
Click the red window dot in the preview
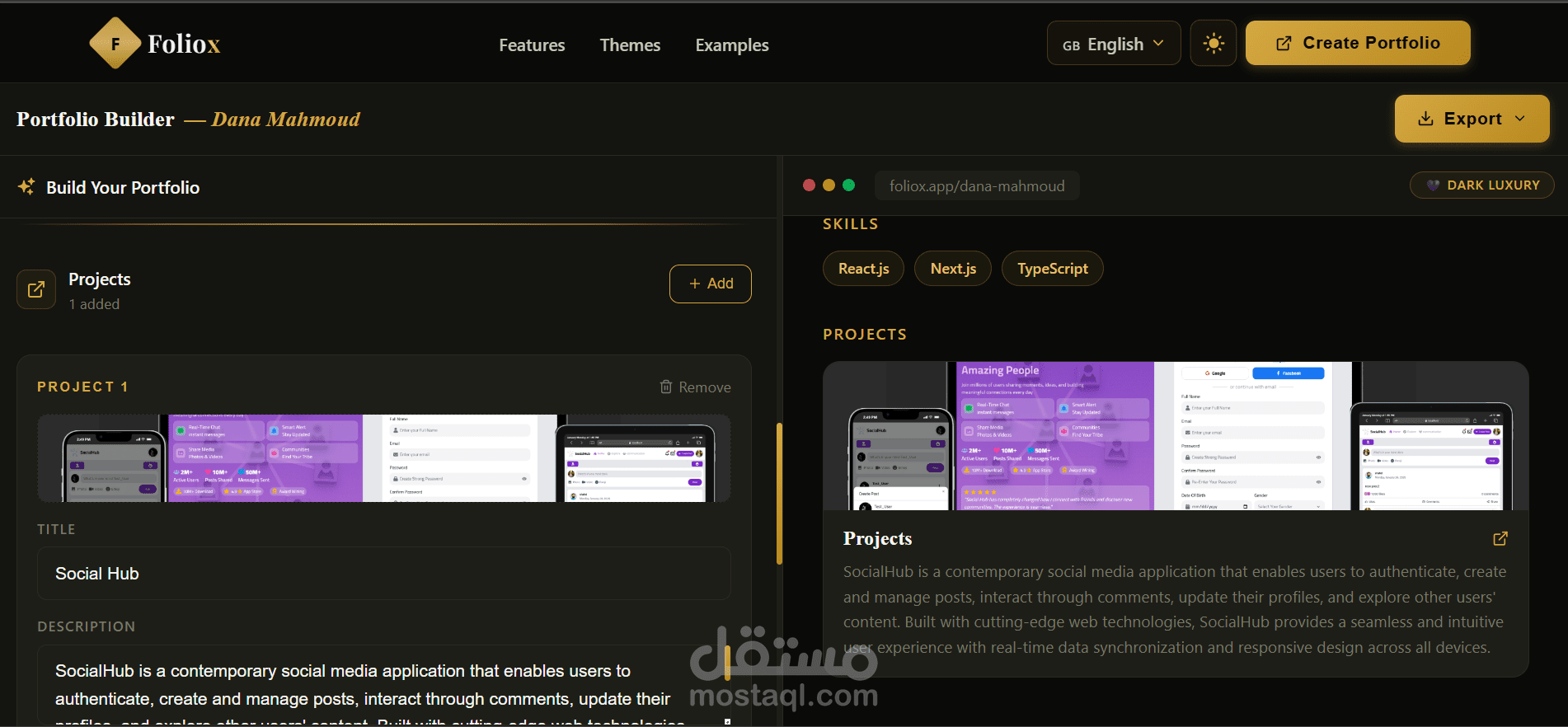point(810,185)
